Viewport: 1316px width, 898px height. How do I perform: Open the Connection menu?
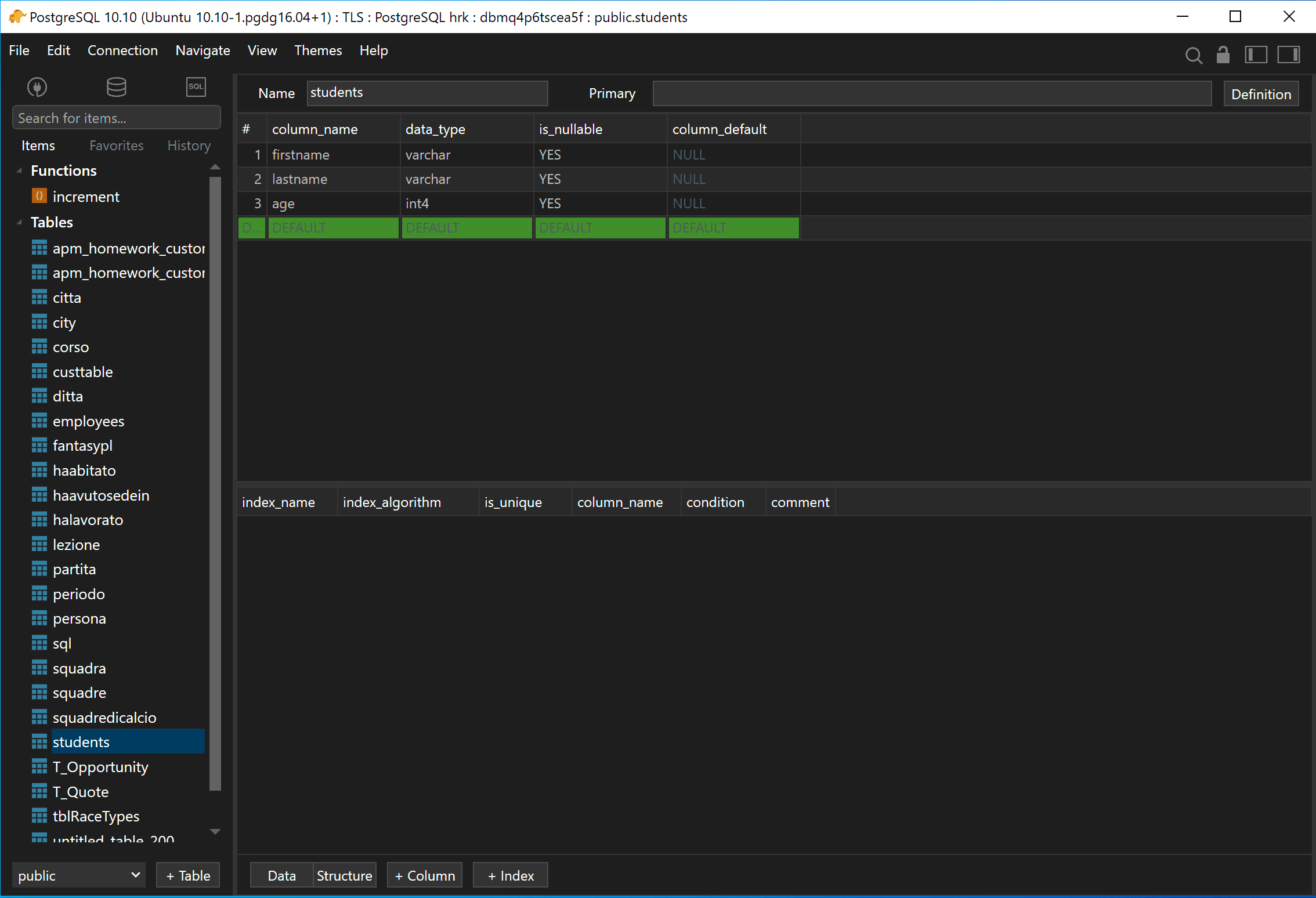coord(122,50)
